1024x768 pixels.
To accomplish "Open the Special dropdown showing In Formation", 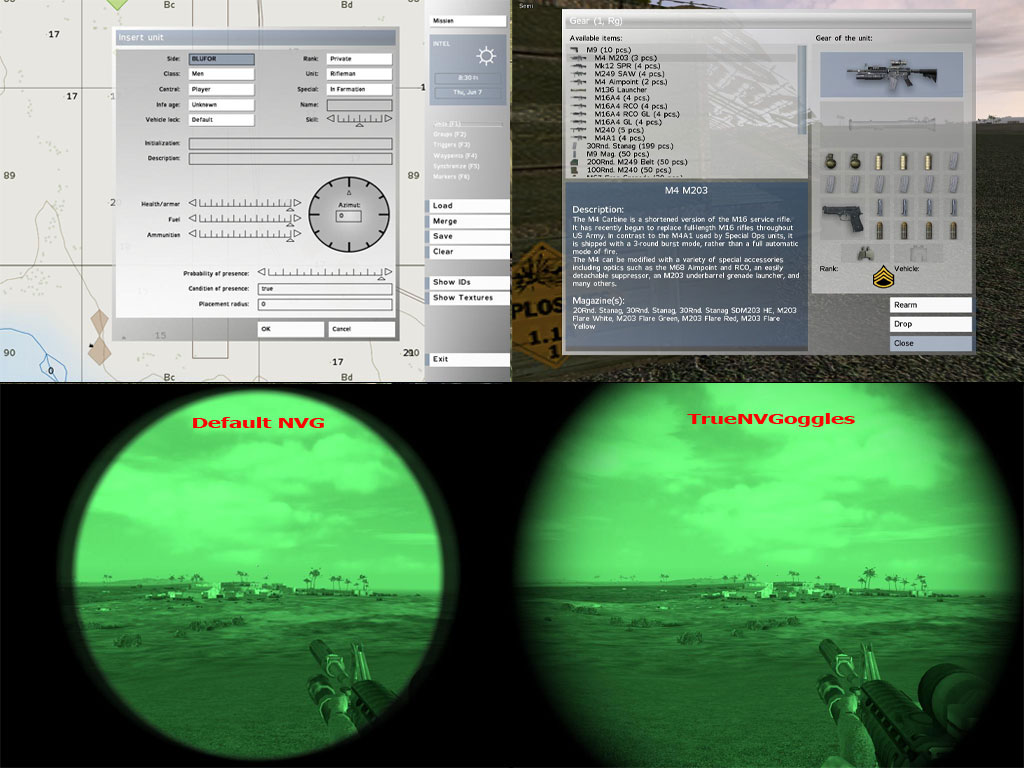I will (359, 89).
